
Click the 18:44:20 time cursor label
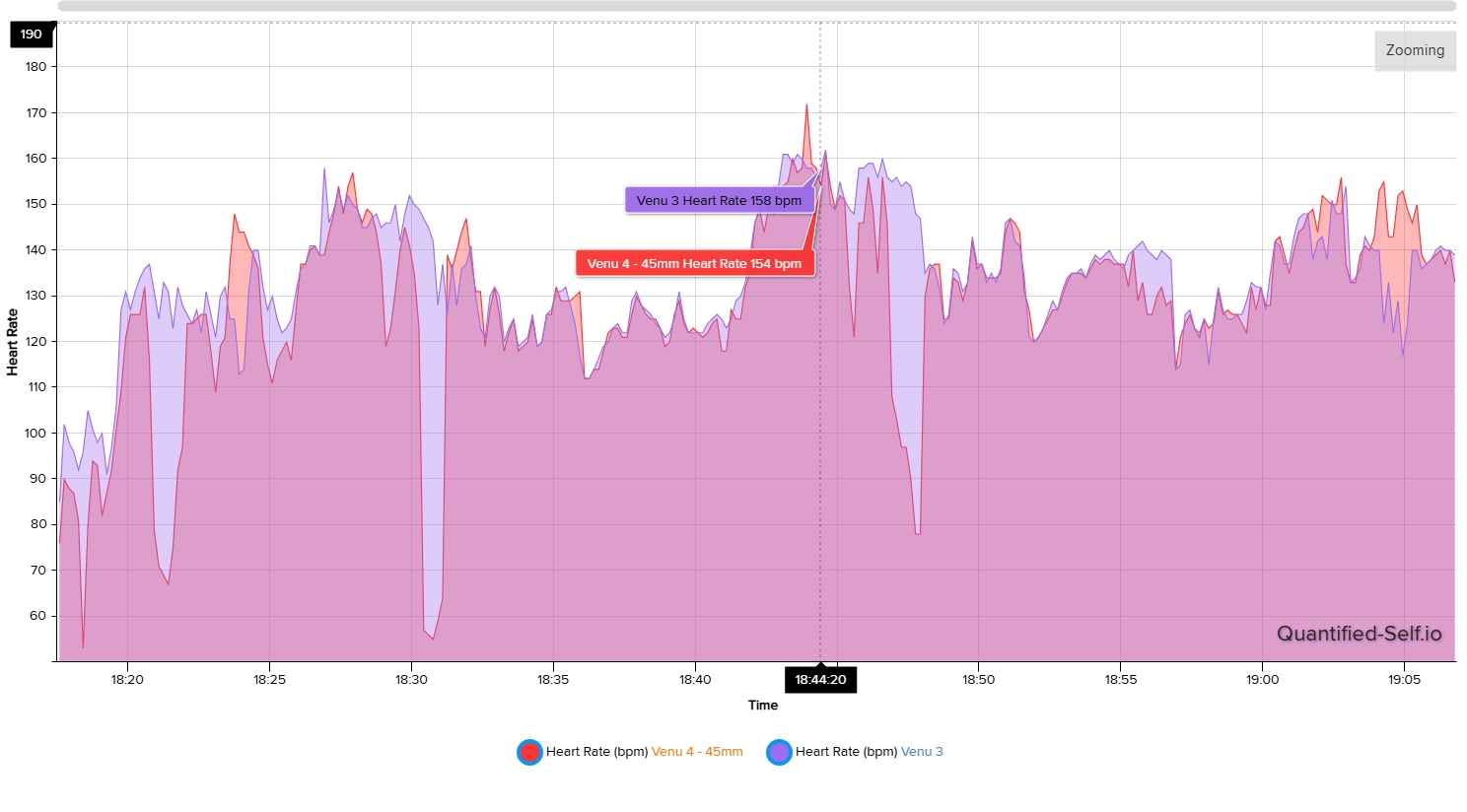coord(820,680)
